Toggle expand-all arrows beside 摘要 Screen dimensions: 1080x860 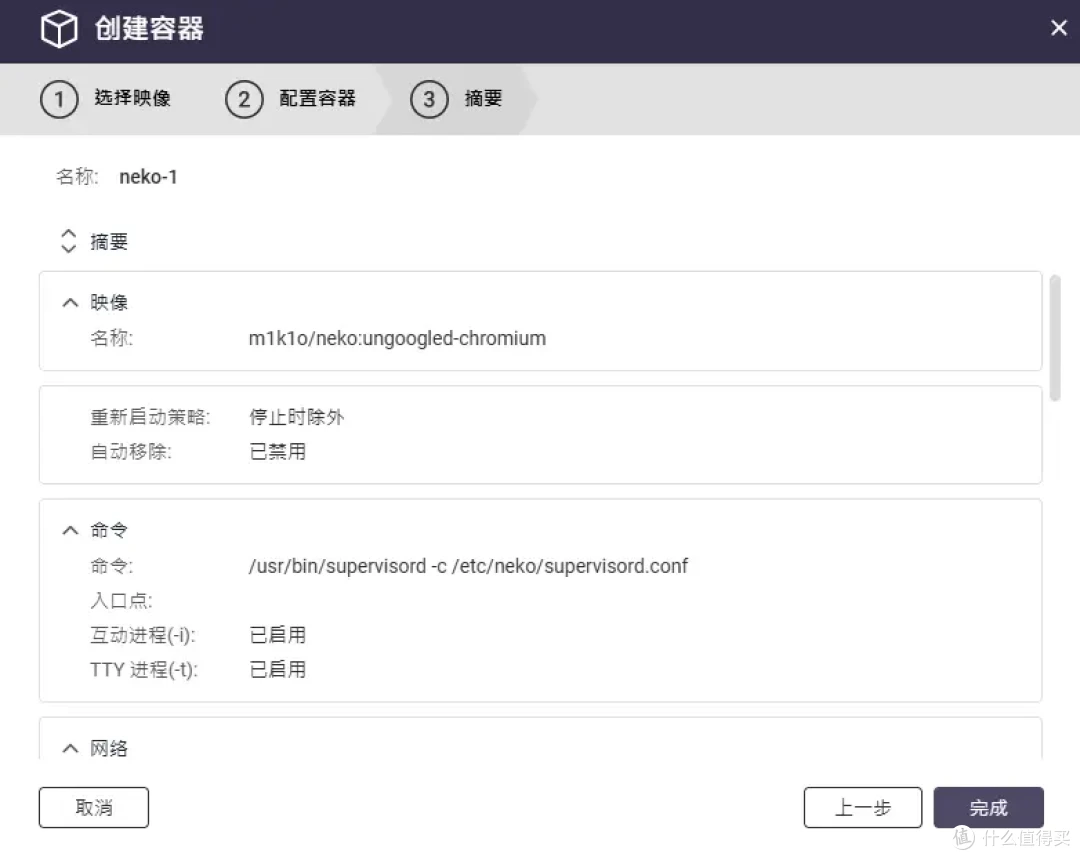pos(68,241)
